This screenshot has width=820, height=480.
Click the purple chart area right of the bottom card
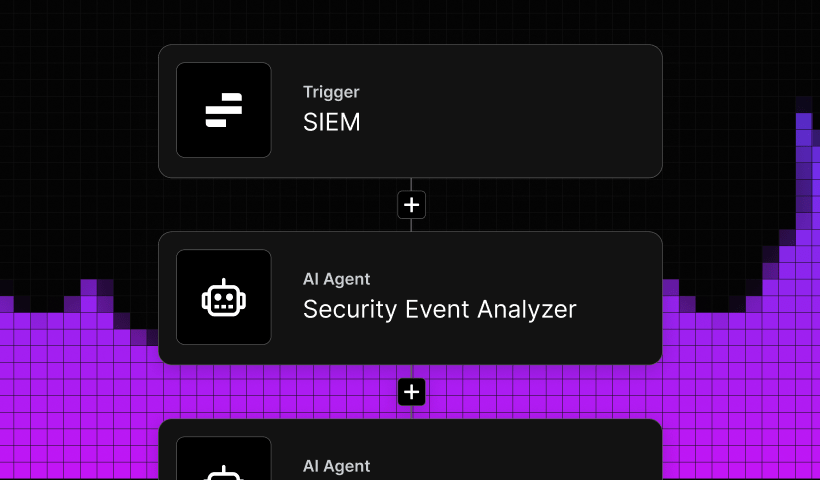[x=740, y=420]
